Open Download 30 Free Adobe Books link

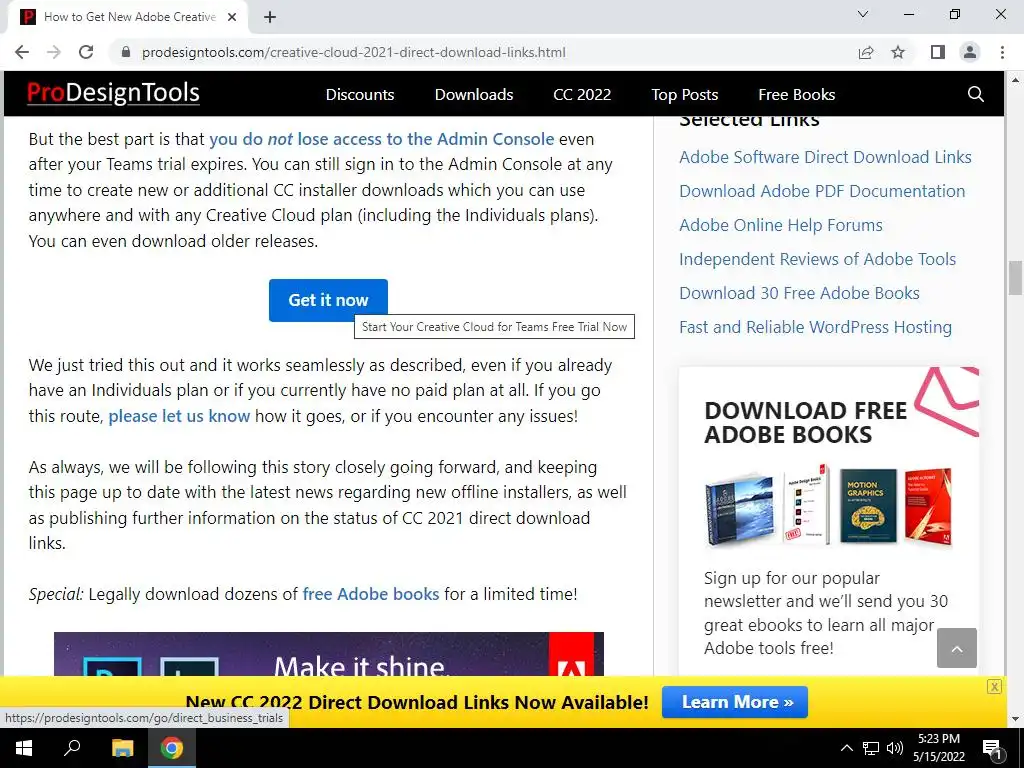coord(799,293)
